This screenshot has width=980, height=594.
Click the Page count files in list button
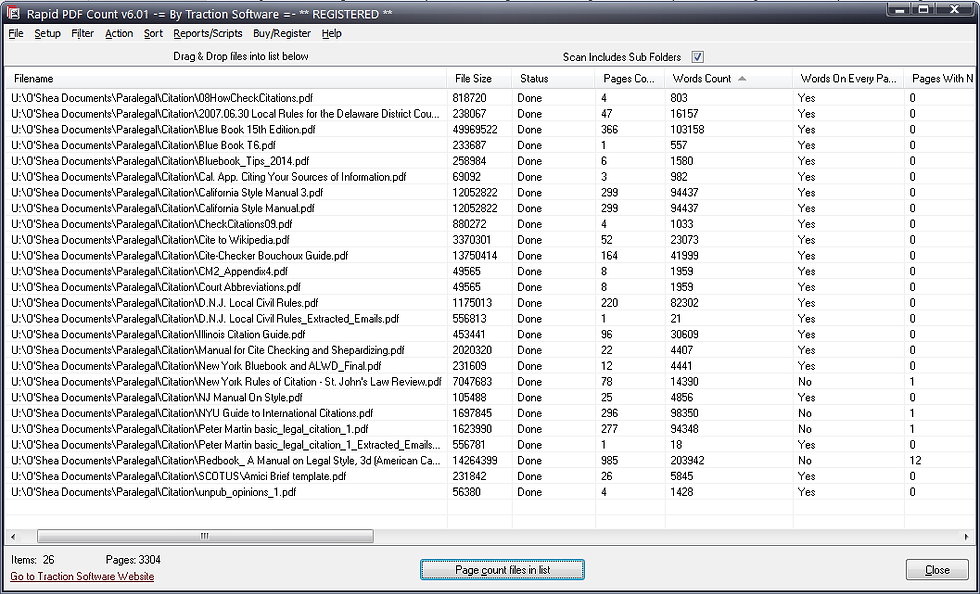pos(502,570)
